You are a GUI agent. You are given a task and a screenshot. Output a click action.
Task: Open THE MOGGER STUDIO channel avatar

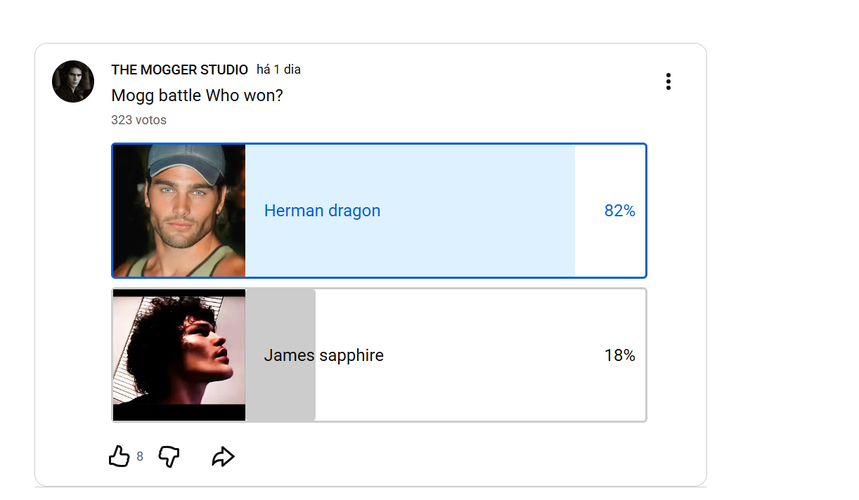pos(73,82)
